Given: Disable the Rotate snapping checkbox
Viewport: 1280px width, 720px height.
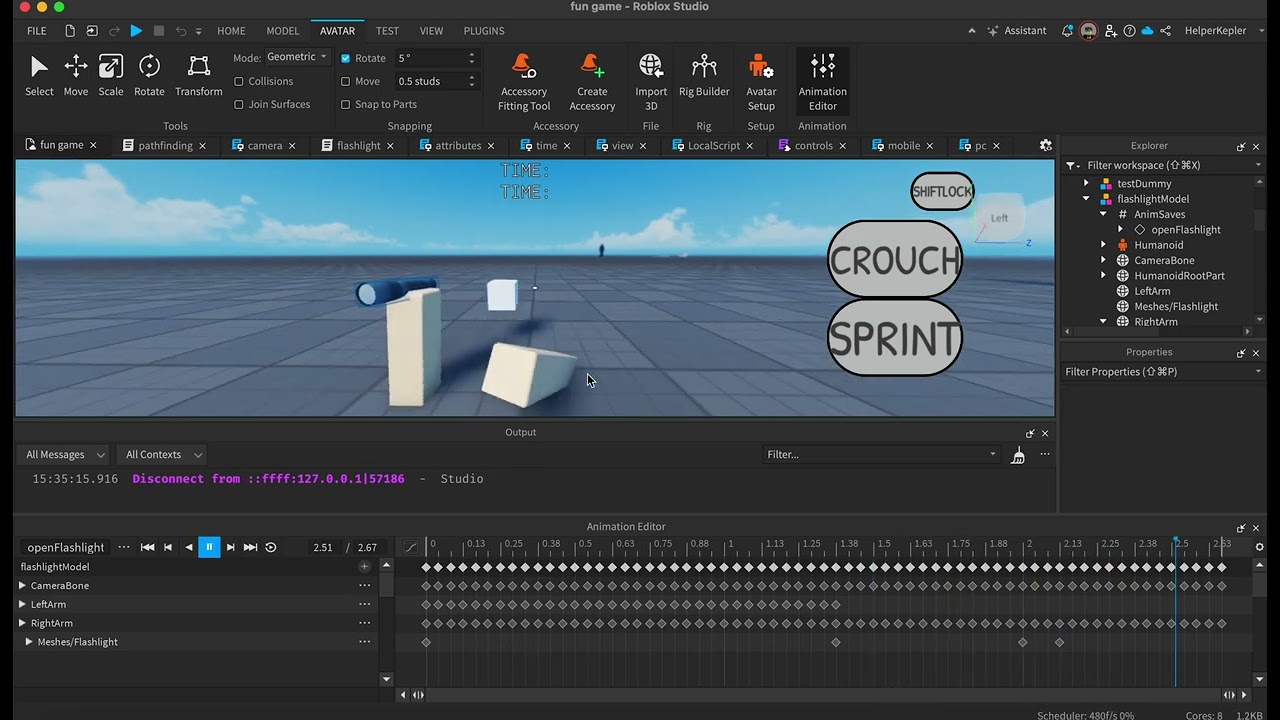Looking at the screenshot, I should (345, 58).
